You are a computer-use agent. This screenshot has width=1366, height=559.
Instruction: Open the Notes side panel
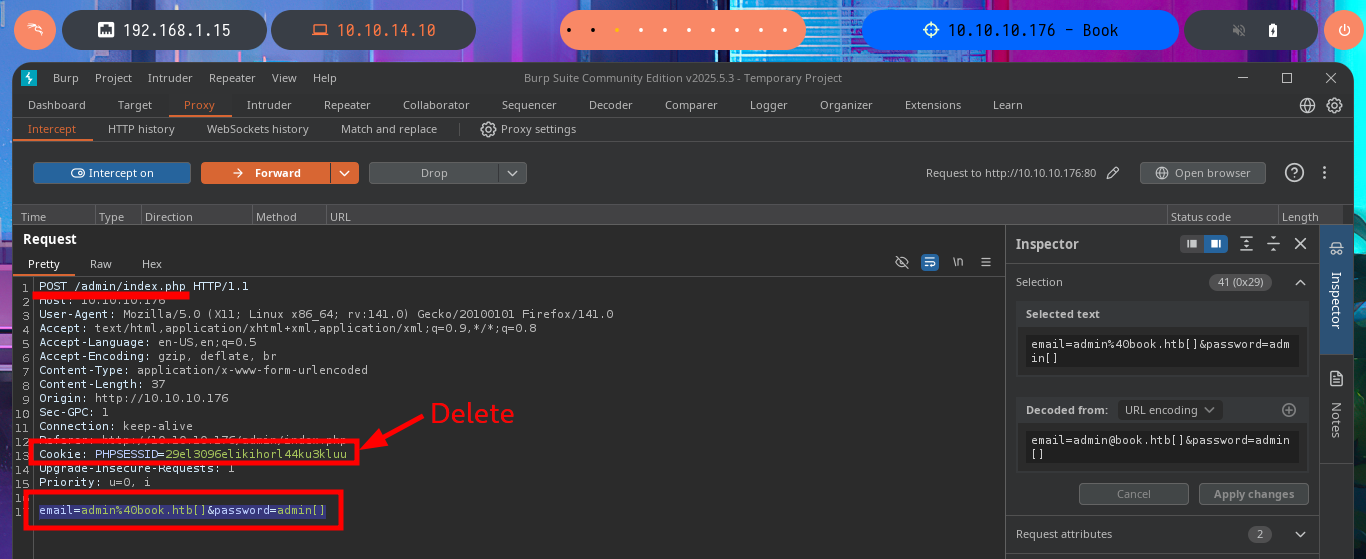[x=1335, y=405]
